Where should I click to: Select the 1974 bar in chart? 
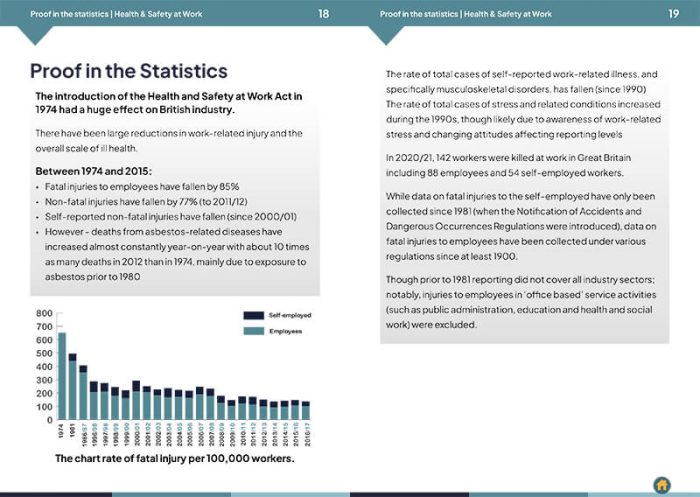[62, 376]
